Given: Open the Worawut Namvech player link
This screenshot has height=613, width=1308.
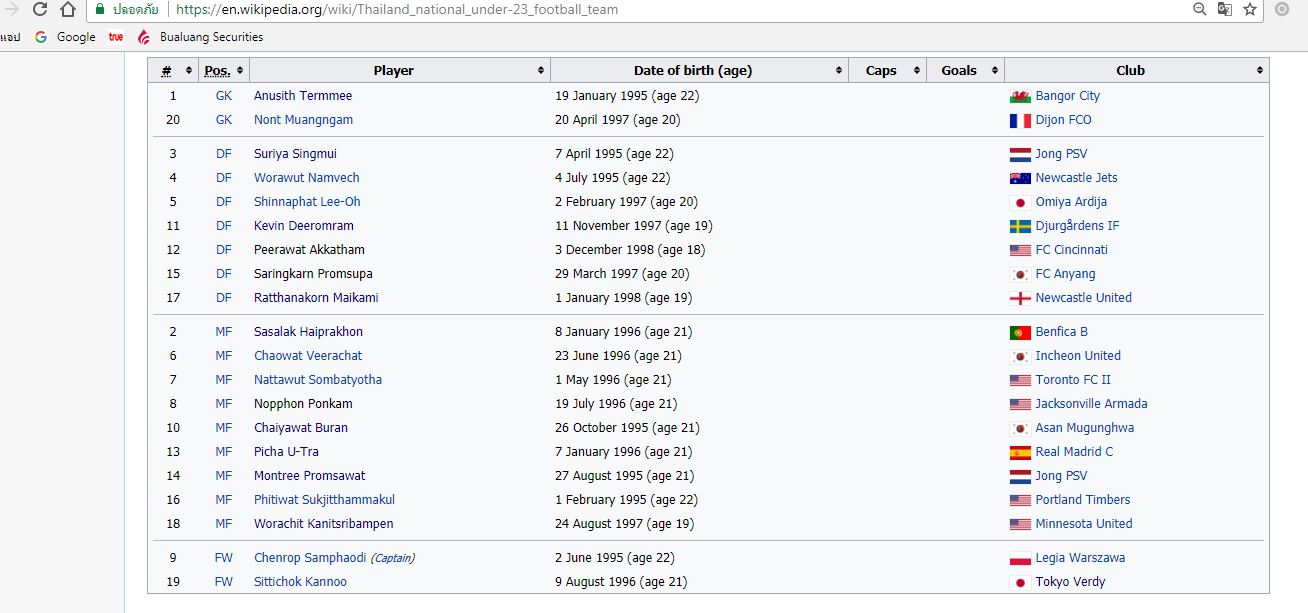Looking at the screenshot, I should coord(306,178).
